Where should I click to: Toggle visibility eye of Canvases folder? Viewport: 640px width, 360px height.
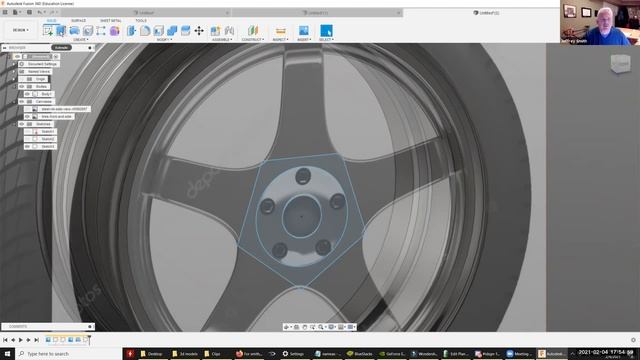[x=22, y=101]
